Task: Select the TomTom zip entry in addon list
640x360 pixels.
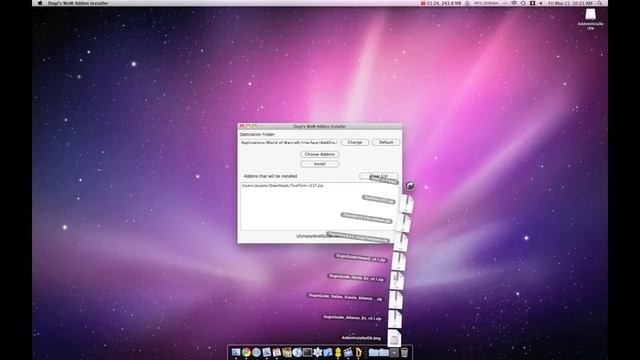Action: [282, 185]
